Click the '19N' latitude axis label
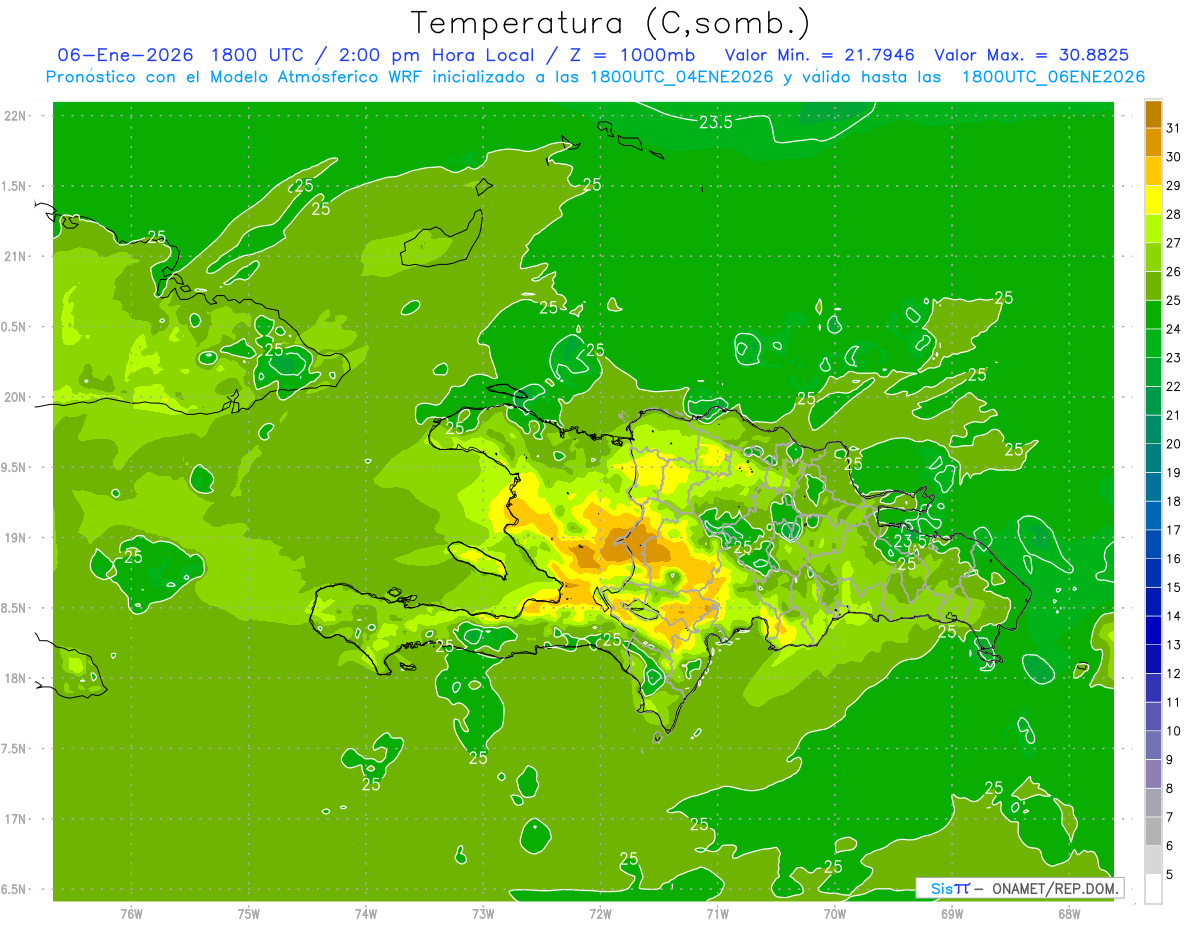Image resolution: width=1200 pixels, height=927 pixels. click(x=15, y=538)
